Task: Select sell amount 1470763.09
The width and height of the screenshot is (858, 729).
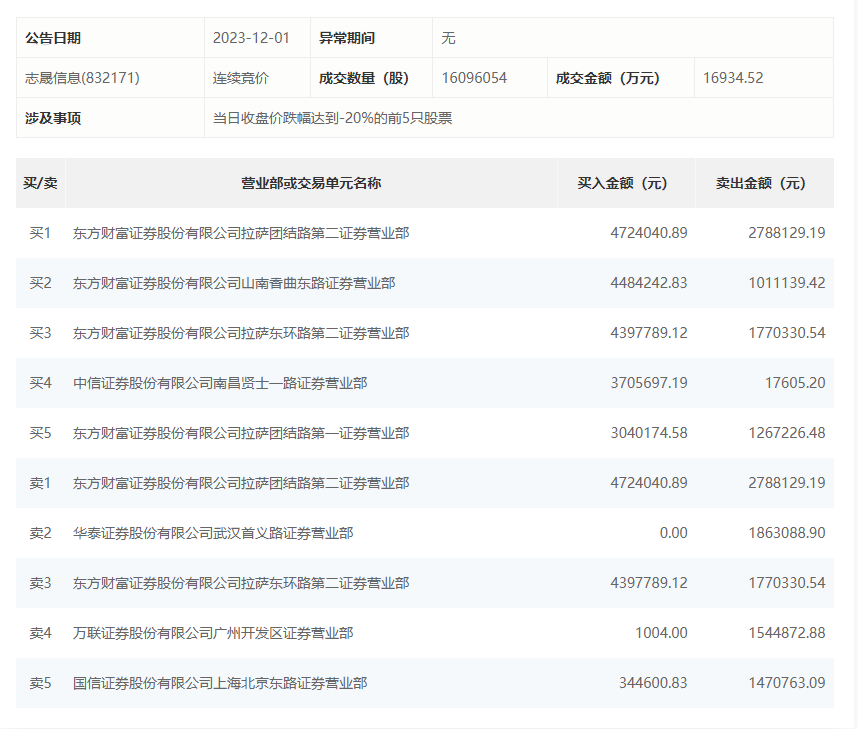Action: tap(787, 683)
